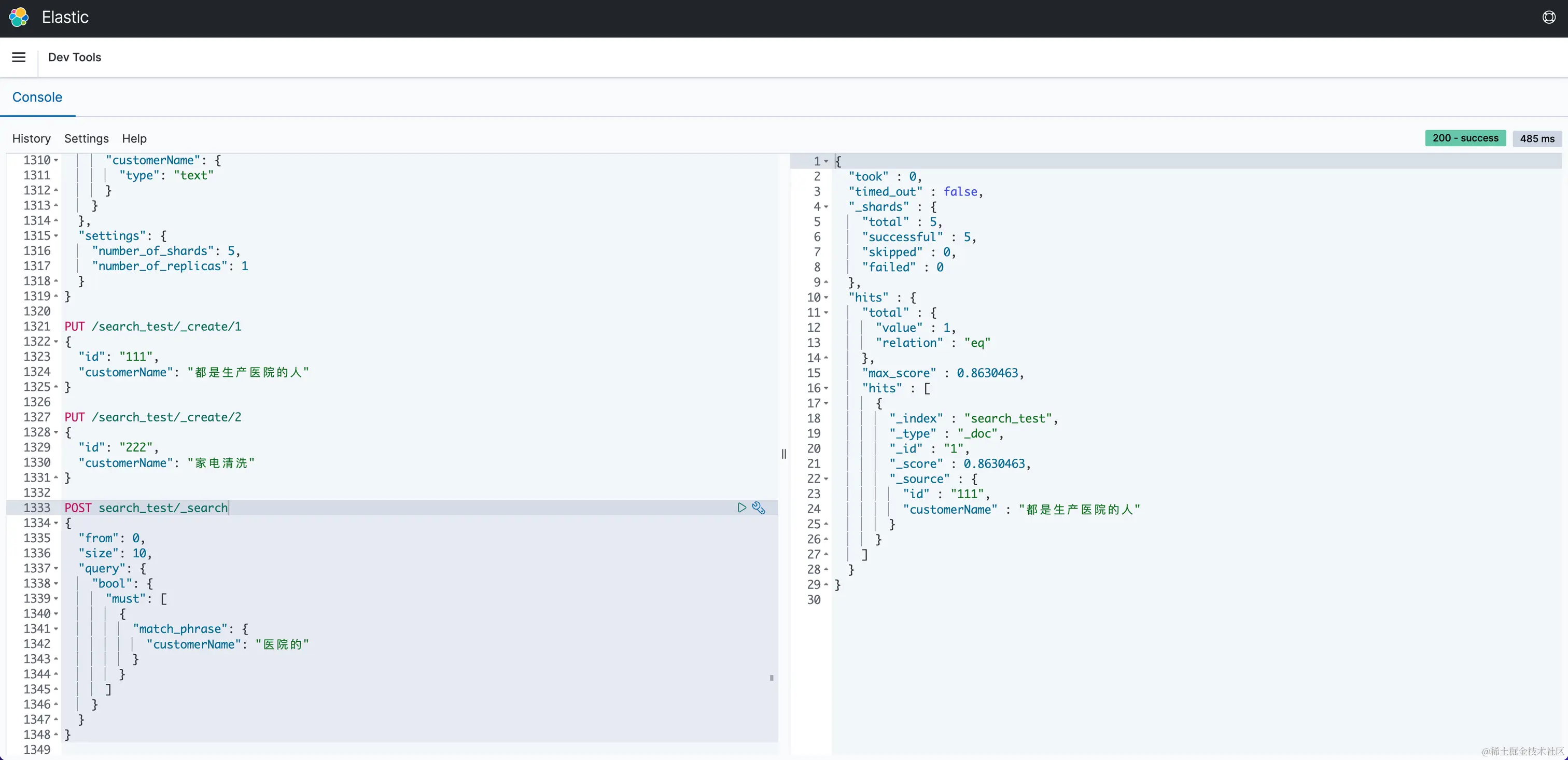Click the help lifebuoy icon

pyautogui.click(x=1548, y=17)
